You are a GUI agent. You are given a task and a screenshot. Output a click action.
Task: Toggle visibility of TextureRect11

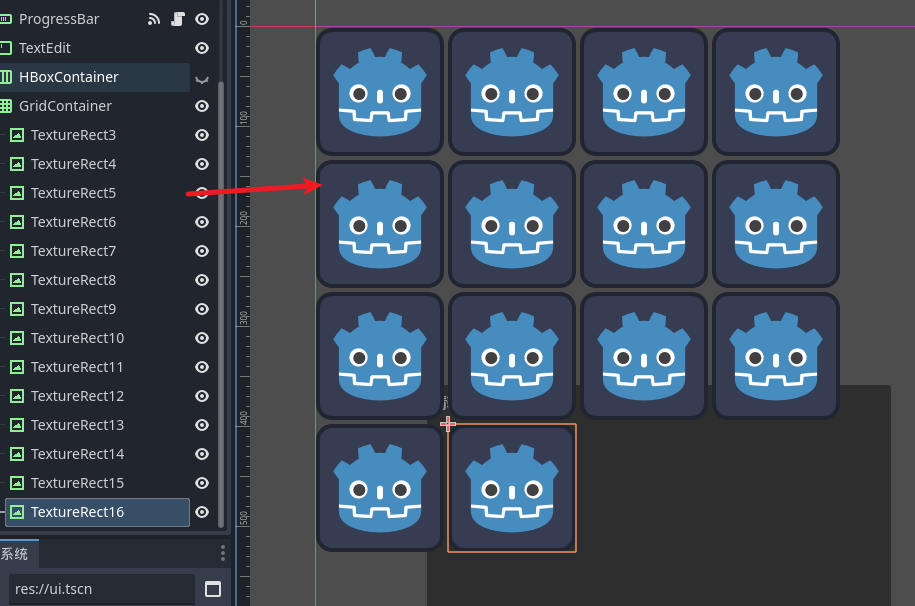point(202,367)
